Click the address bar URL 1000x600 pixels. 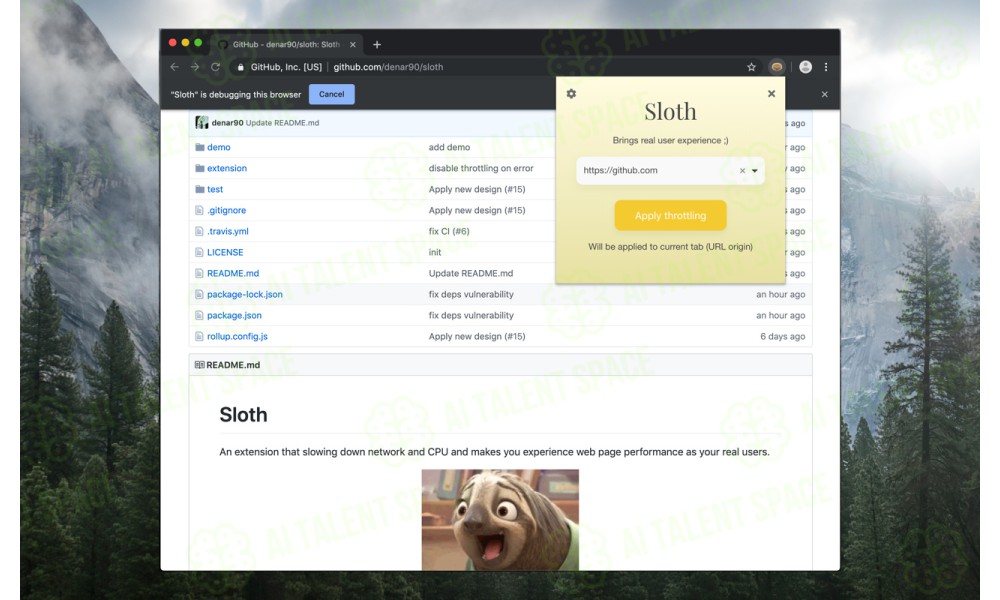click(388, 67)
